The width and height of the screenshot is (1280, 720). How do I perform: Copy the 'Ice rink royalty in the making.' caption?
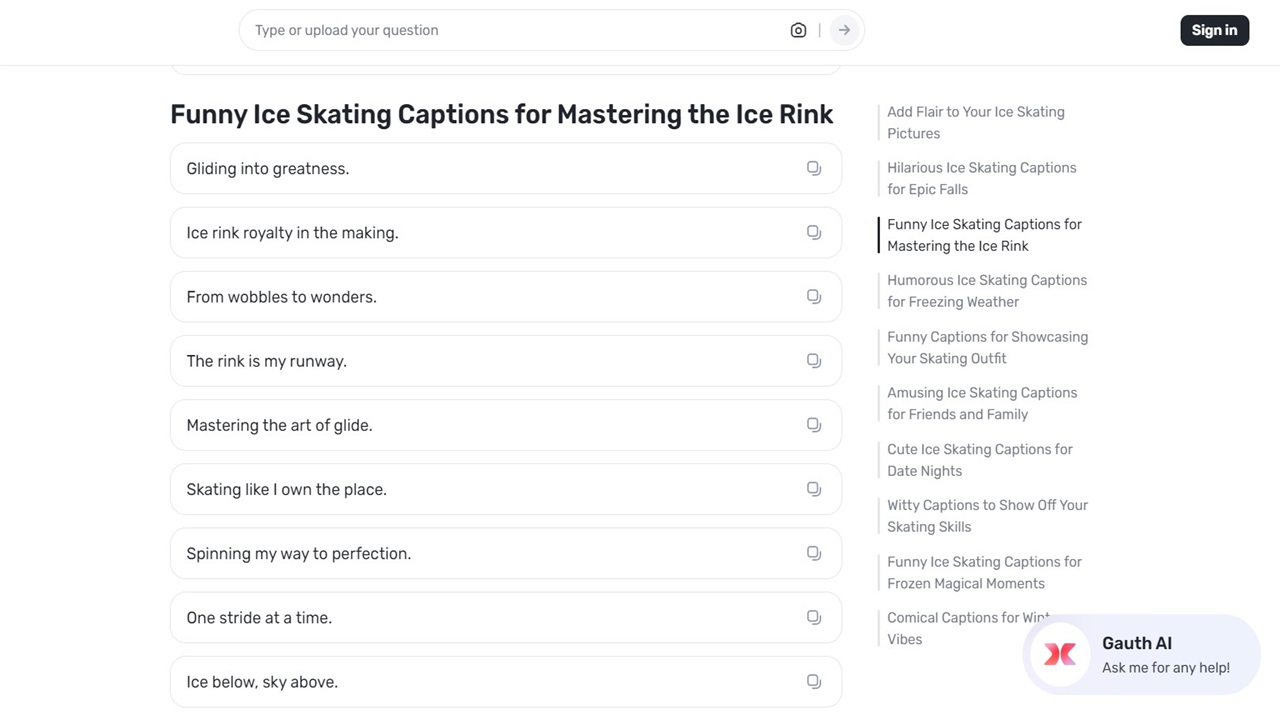[814, 232]
